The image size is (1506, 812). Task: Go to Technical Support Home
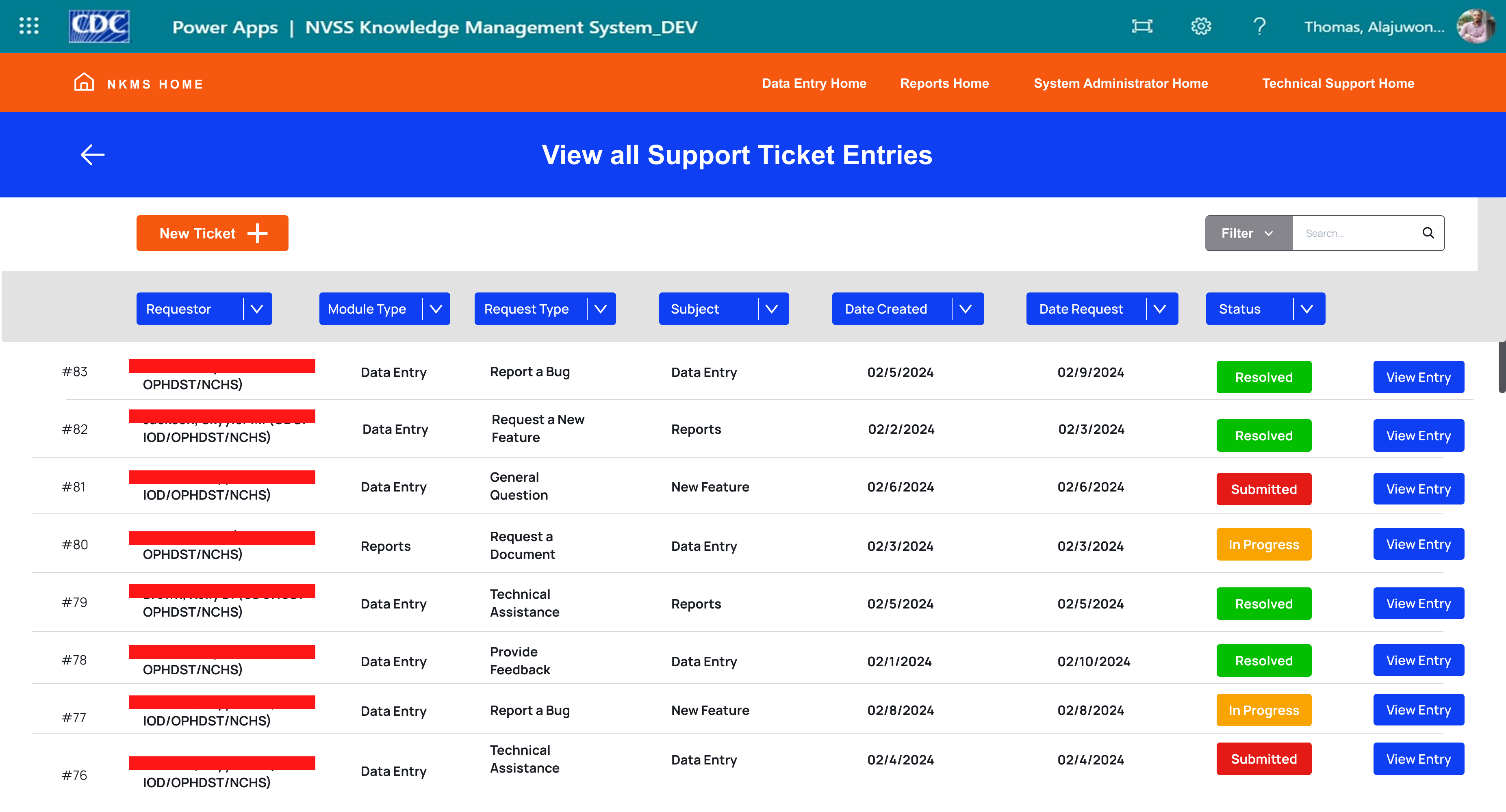(x=1338, y=83)
